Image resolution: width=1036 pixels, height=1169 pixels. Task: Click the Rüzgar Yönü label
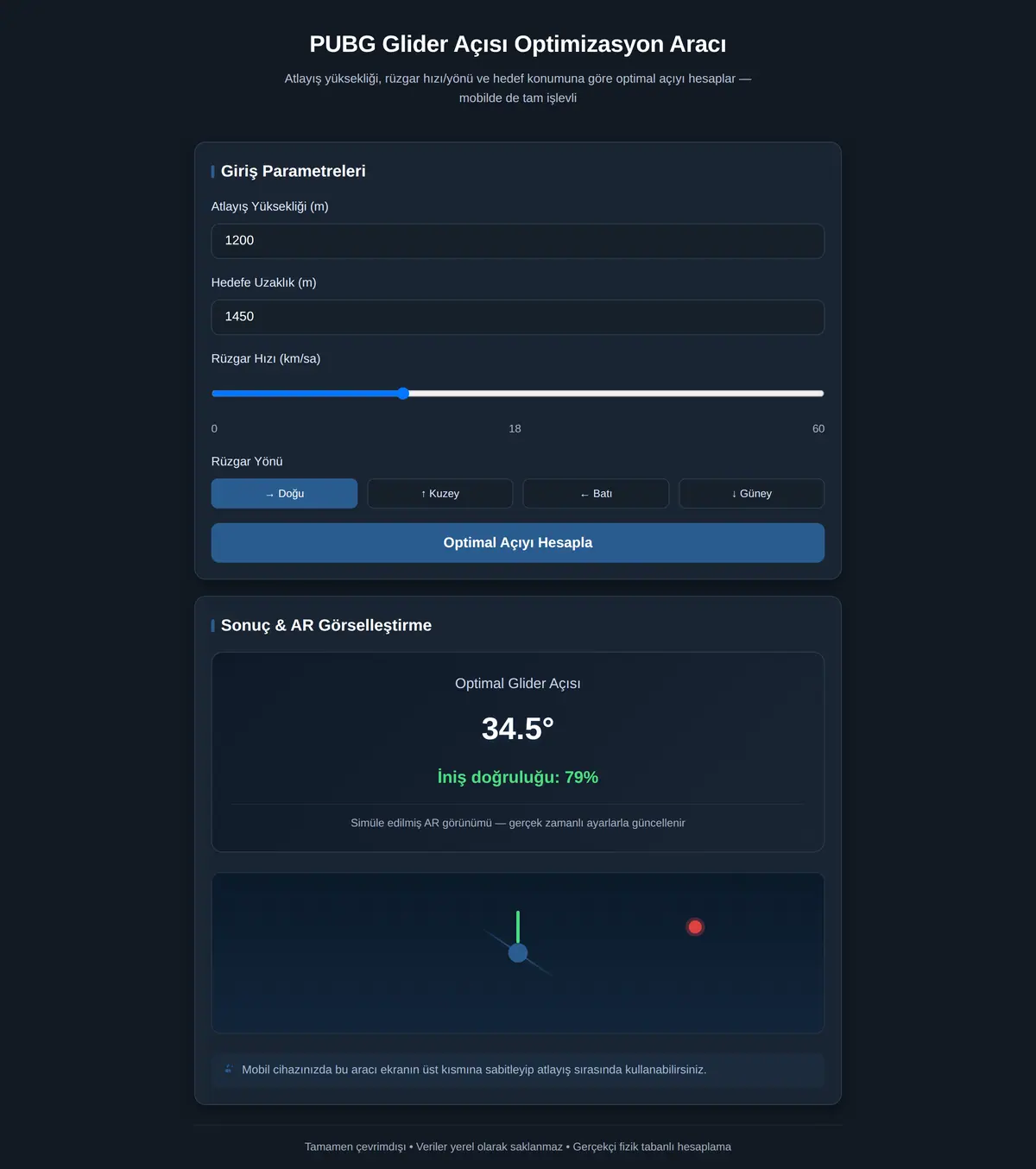pyautogui.click(x=247, y=462)
